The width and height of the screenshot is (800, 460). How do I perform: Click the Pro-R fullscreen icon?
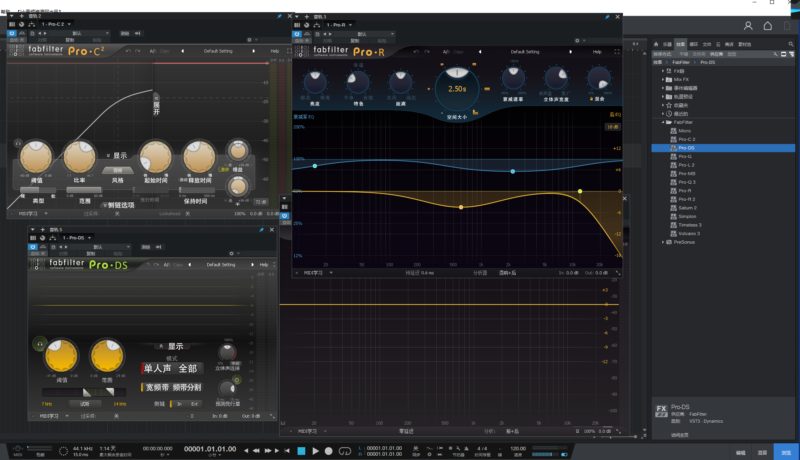[615, 51]
